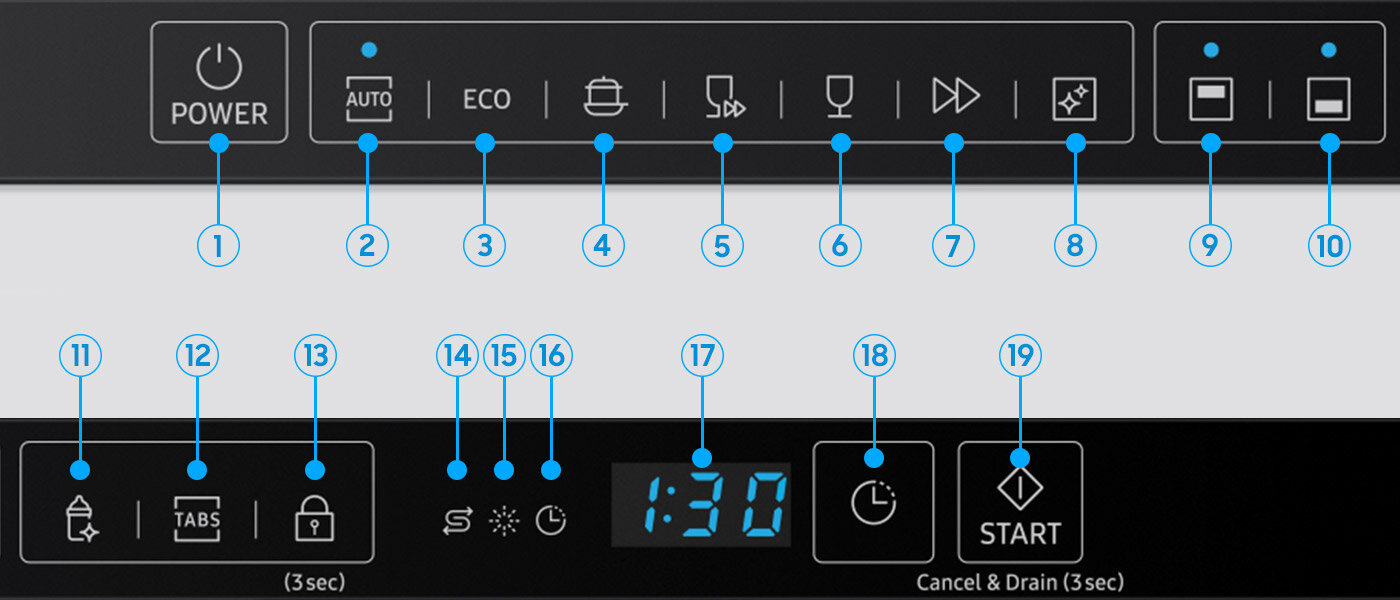The width and height of the screenshot is (1400, 600).
Task: Toggle the upper rack zone option
Action: click(x=1211, y=99)
